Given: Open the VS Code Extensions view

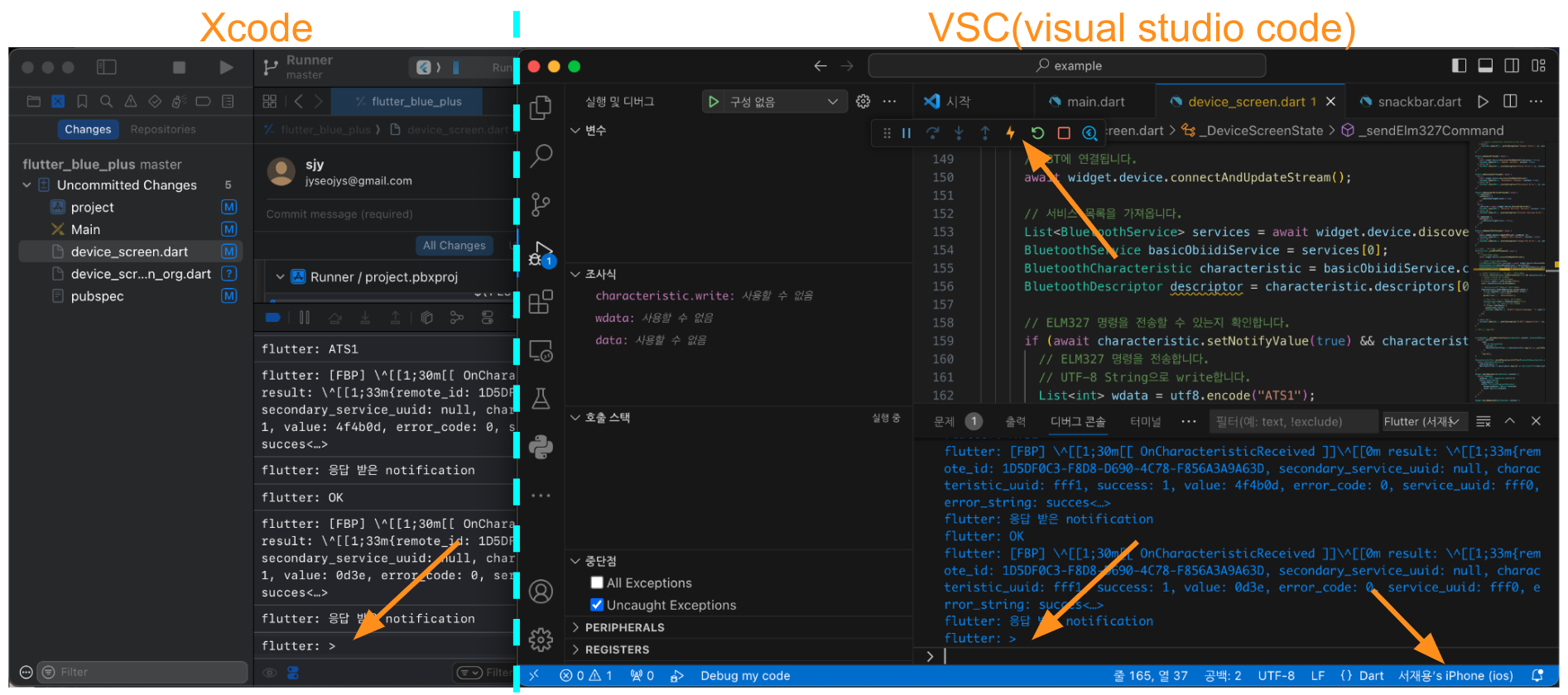Looking at the screenshot, I should (541, 302).
